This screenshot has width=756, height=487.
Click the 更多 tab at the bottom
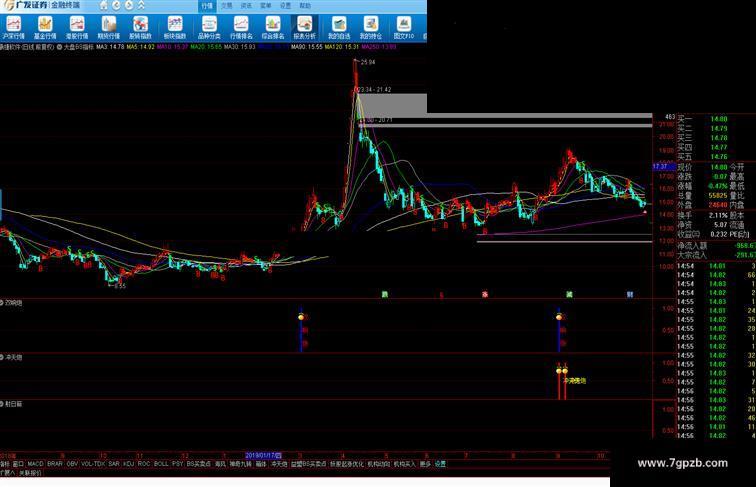425,463
